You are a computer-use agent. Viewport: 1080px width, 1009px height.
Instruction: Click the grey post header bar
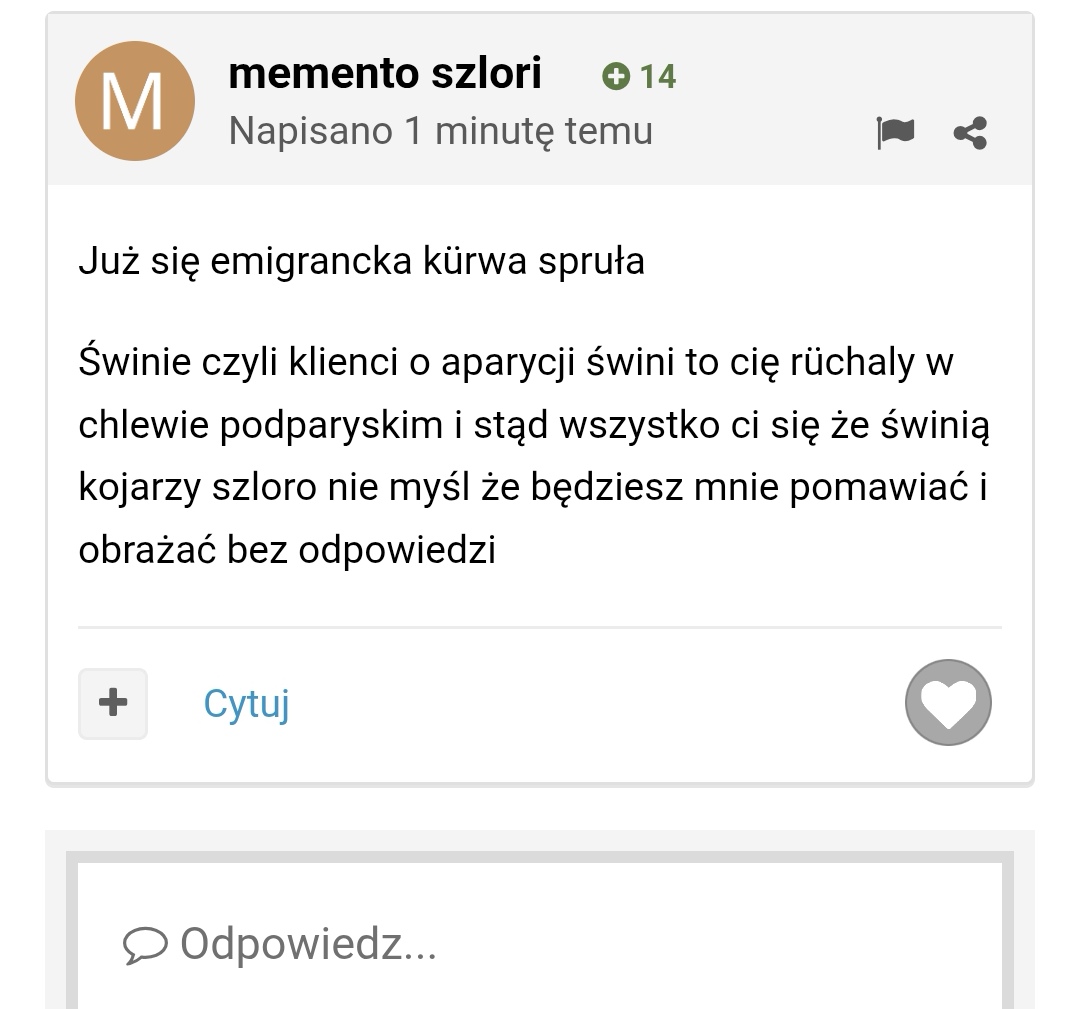540,99
